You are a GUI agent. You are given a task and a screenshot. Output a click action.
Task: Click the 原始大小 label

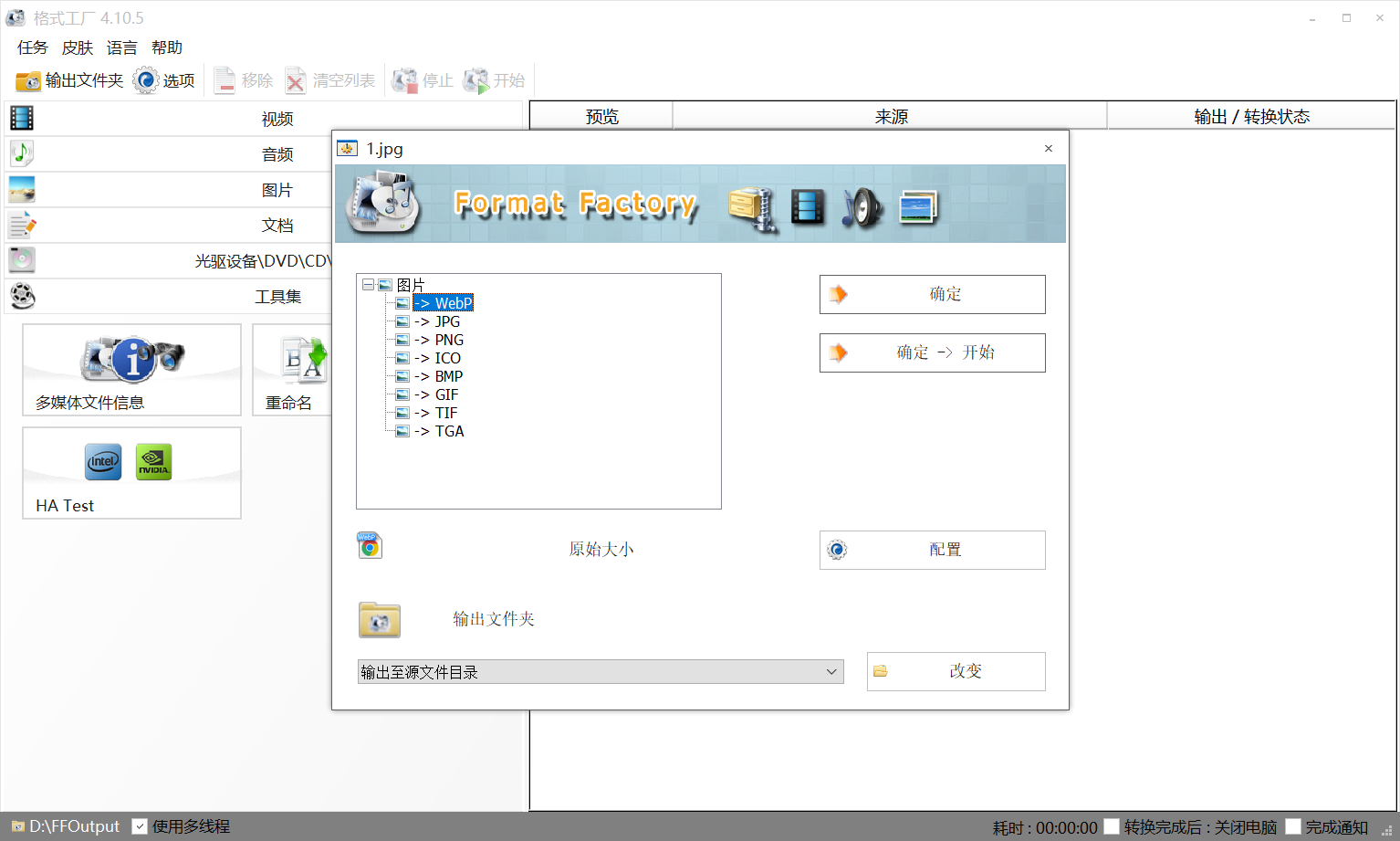click(601, 549)
